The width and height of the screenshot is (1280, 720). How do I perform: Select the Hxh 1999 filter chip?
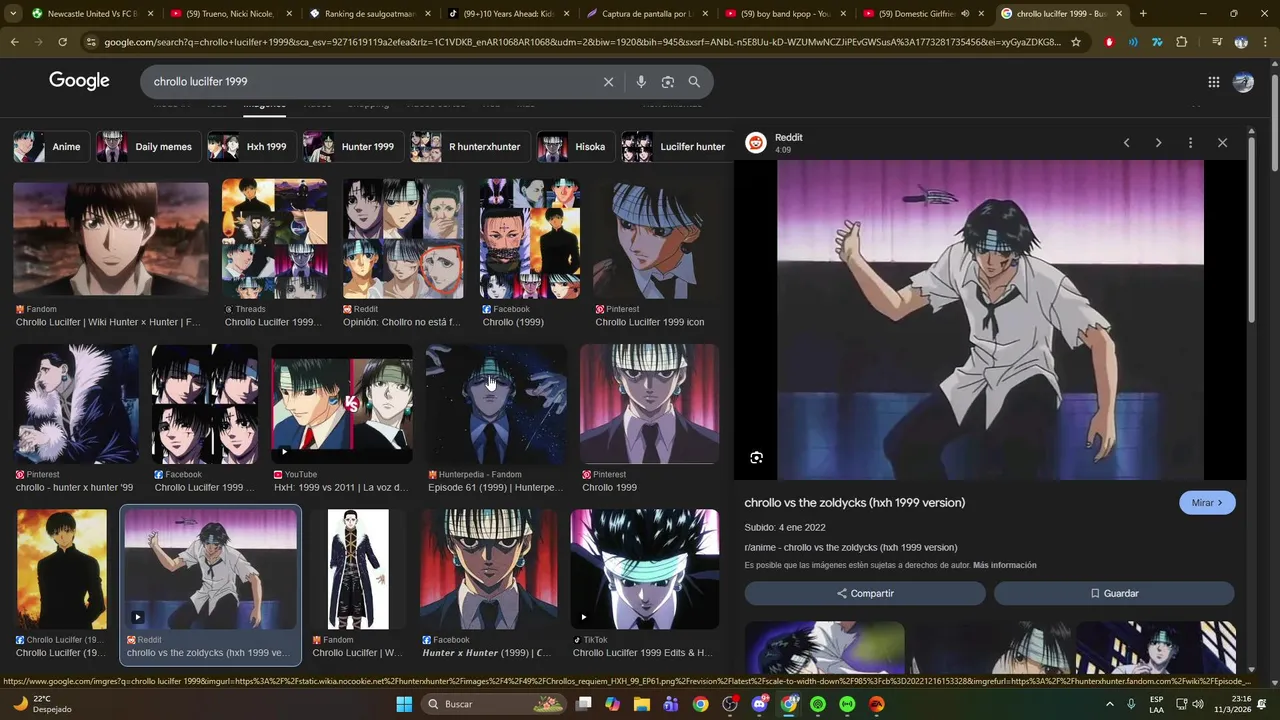coord(251,147)
